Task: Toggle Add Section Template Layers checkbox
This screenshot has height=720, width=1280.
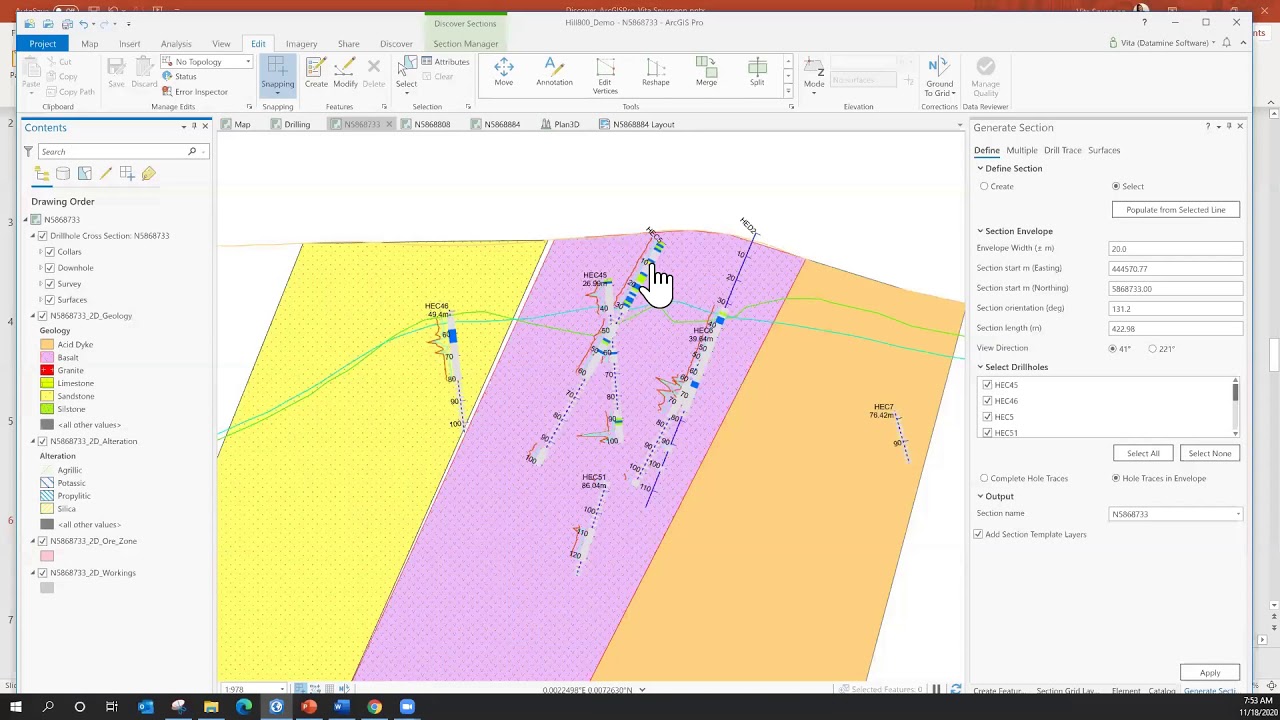Action: pyautogui.click(x=978, y=534)
